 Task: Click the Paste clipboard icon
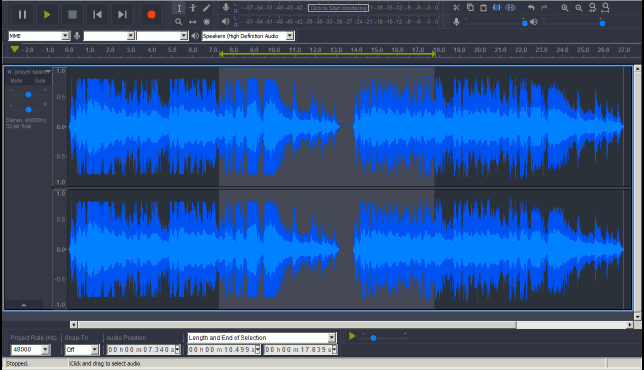(483, 8)
